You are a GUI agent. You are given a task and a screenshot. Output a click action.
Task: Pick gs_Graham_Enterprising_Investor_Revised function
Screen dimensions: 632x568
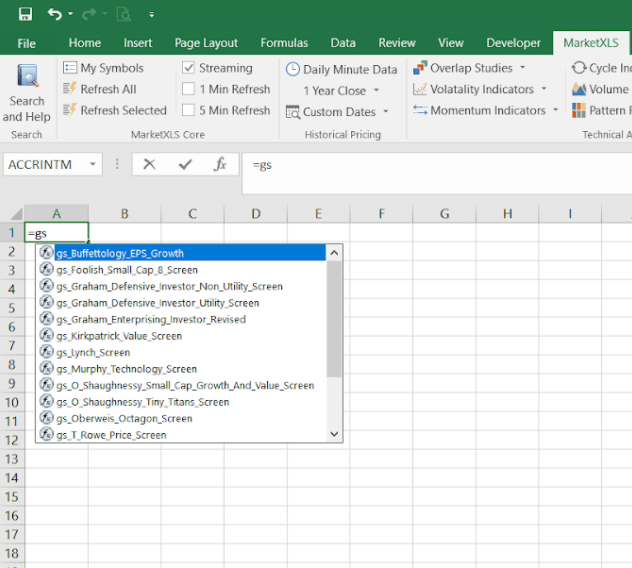tap(181, 319)
